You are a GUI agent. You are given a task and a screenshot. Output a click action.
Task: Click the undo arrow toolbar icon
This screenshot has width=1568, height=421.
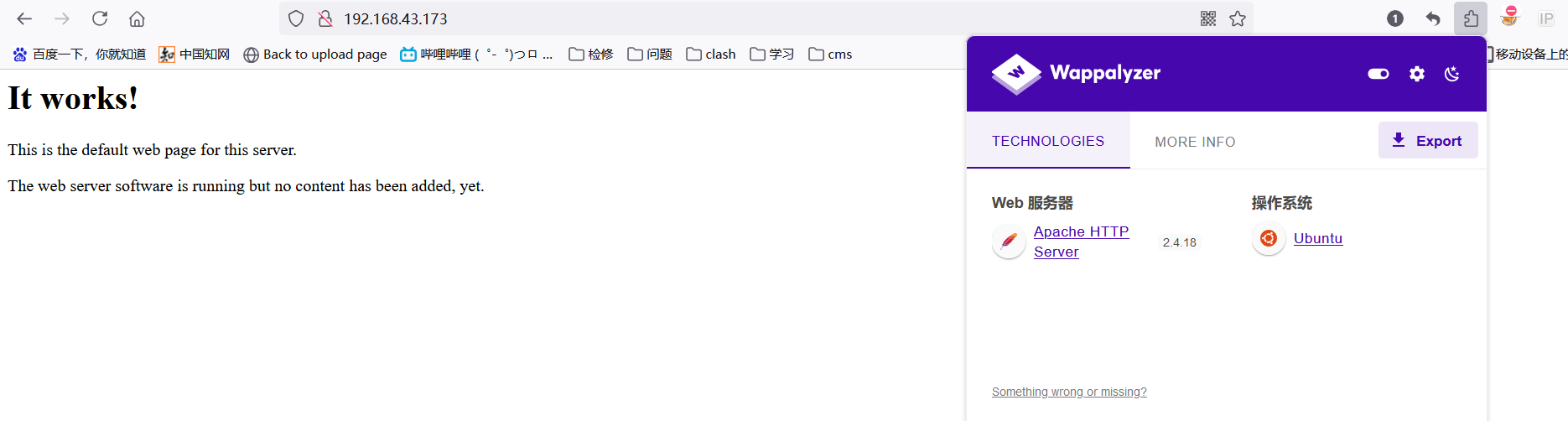coord(1433,18)
